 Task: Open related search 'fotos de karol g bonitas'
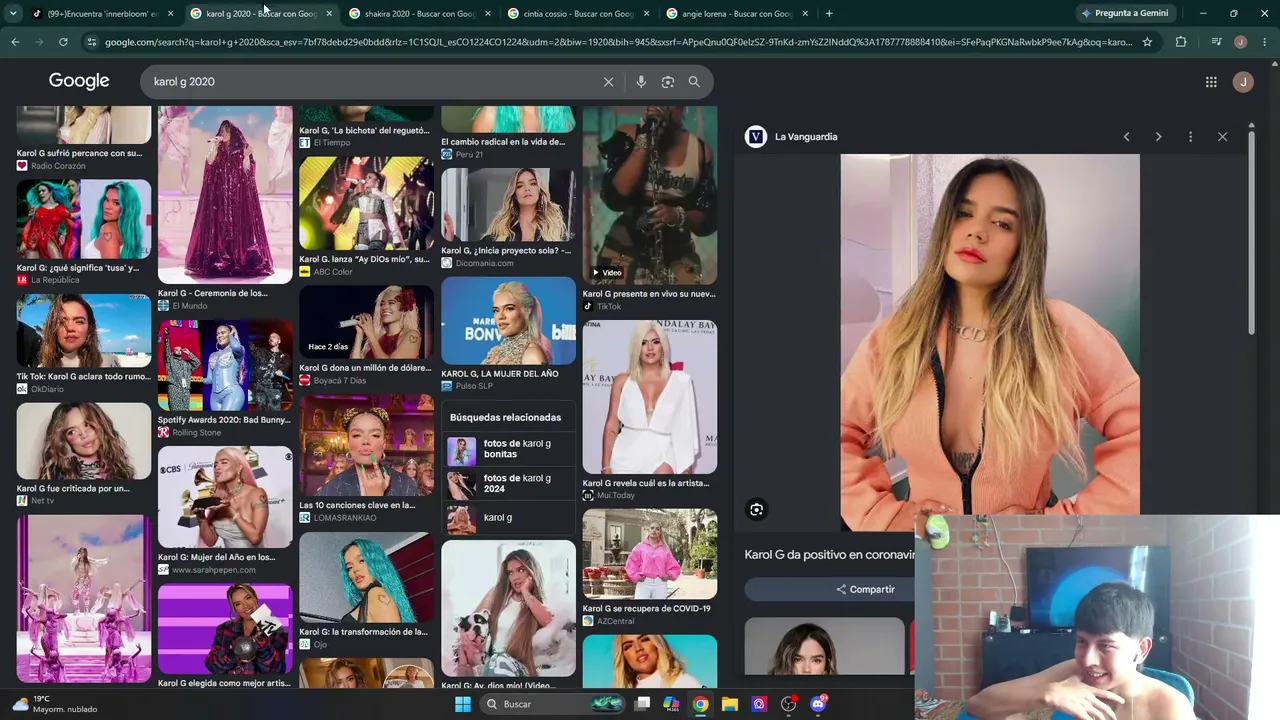click(508, 450)
